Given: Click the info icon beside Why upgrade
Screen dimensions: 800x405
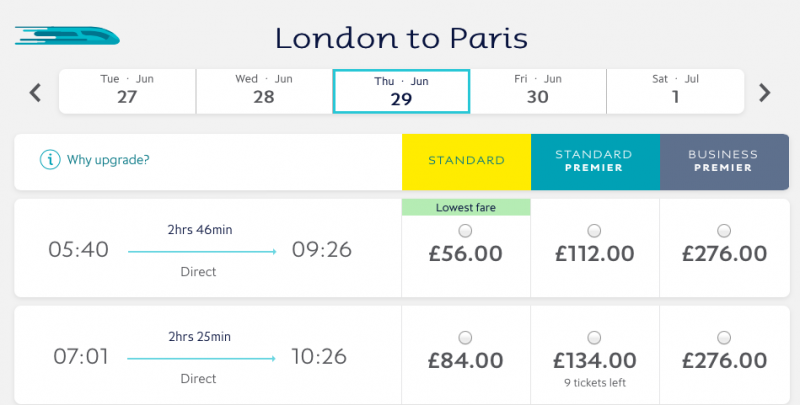Looking at the screenshot, I should [50, 160].
